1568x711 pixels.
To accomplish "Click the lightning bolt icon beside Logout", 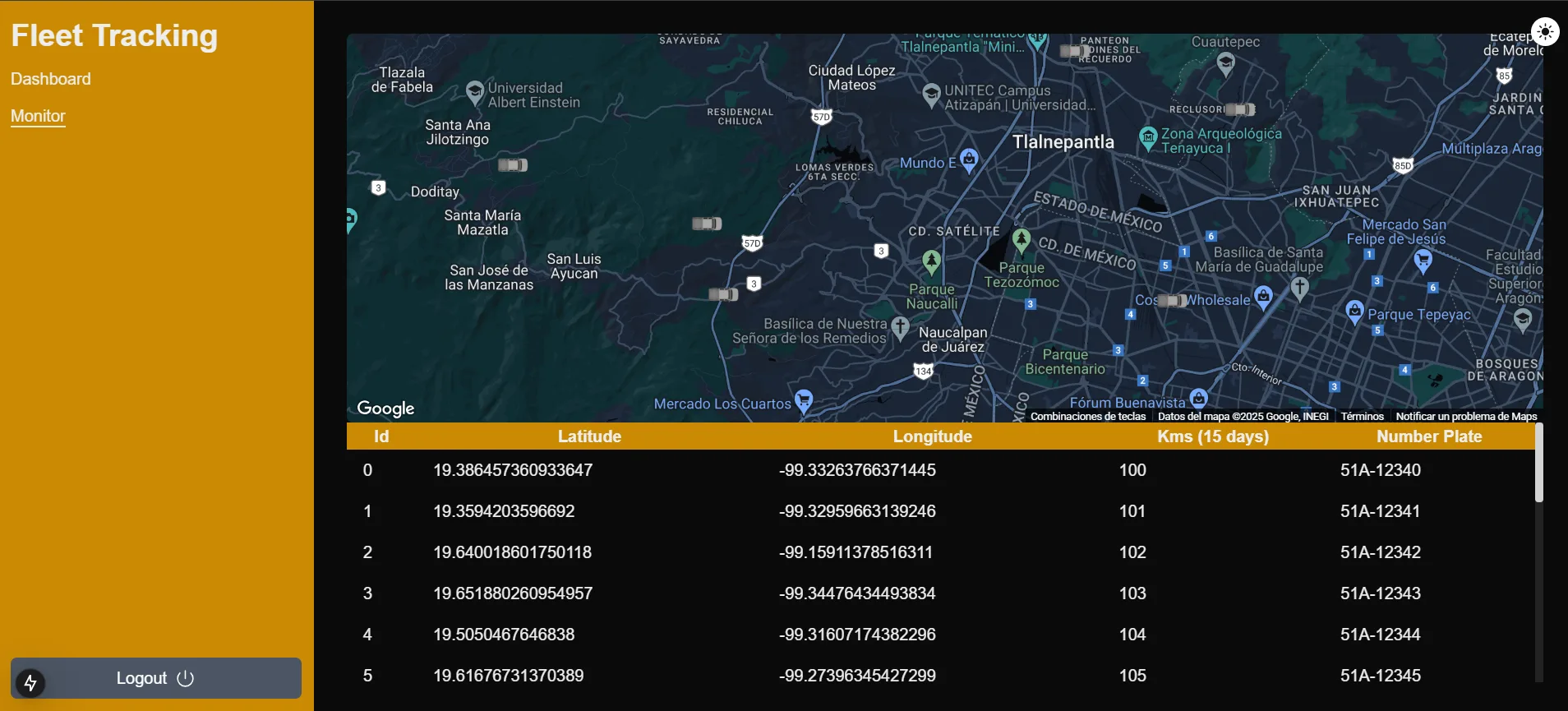I will (x=30, y=682).
